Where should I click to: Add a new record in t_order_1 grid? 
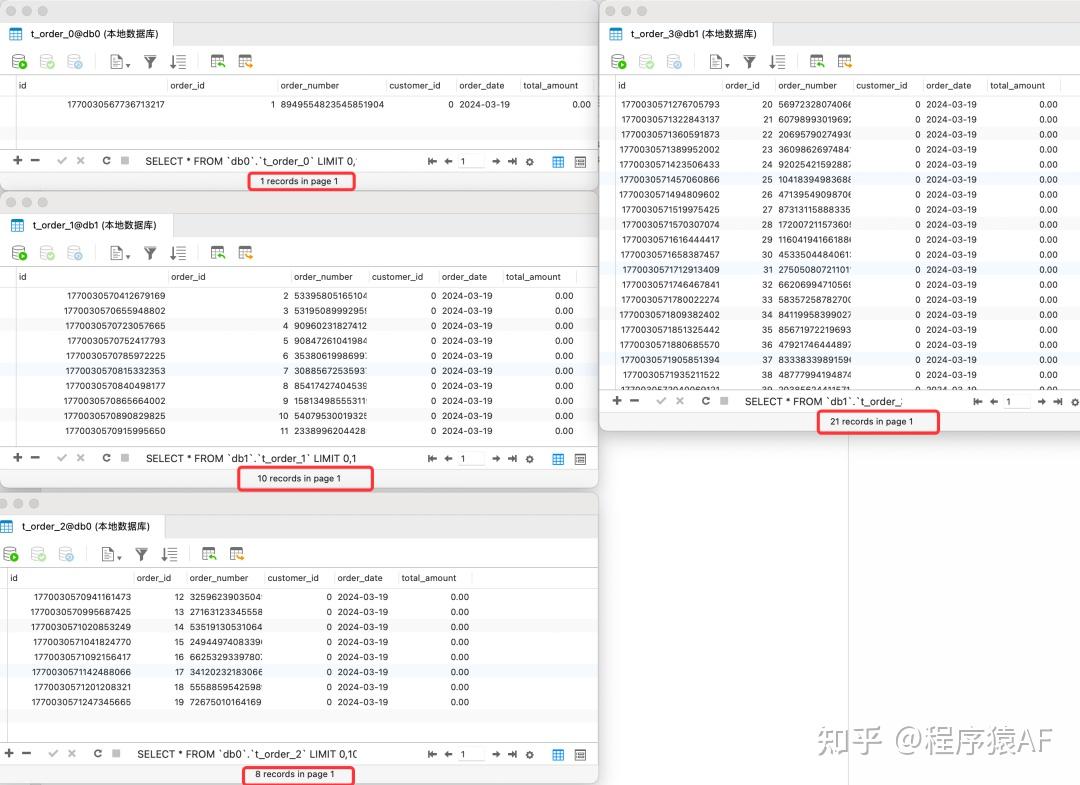(x=19, y=458)
